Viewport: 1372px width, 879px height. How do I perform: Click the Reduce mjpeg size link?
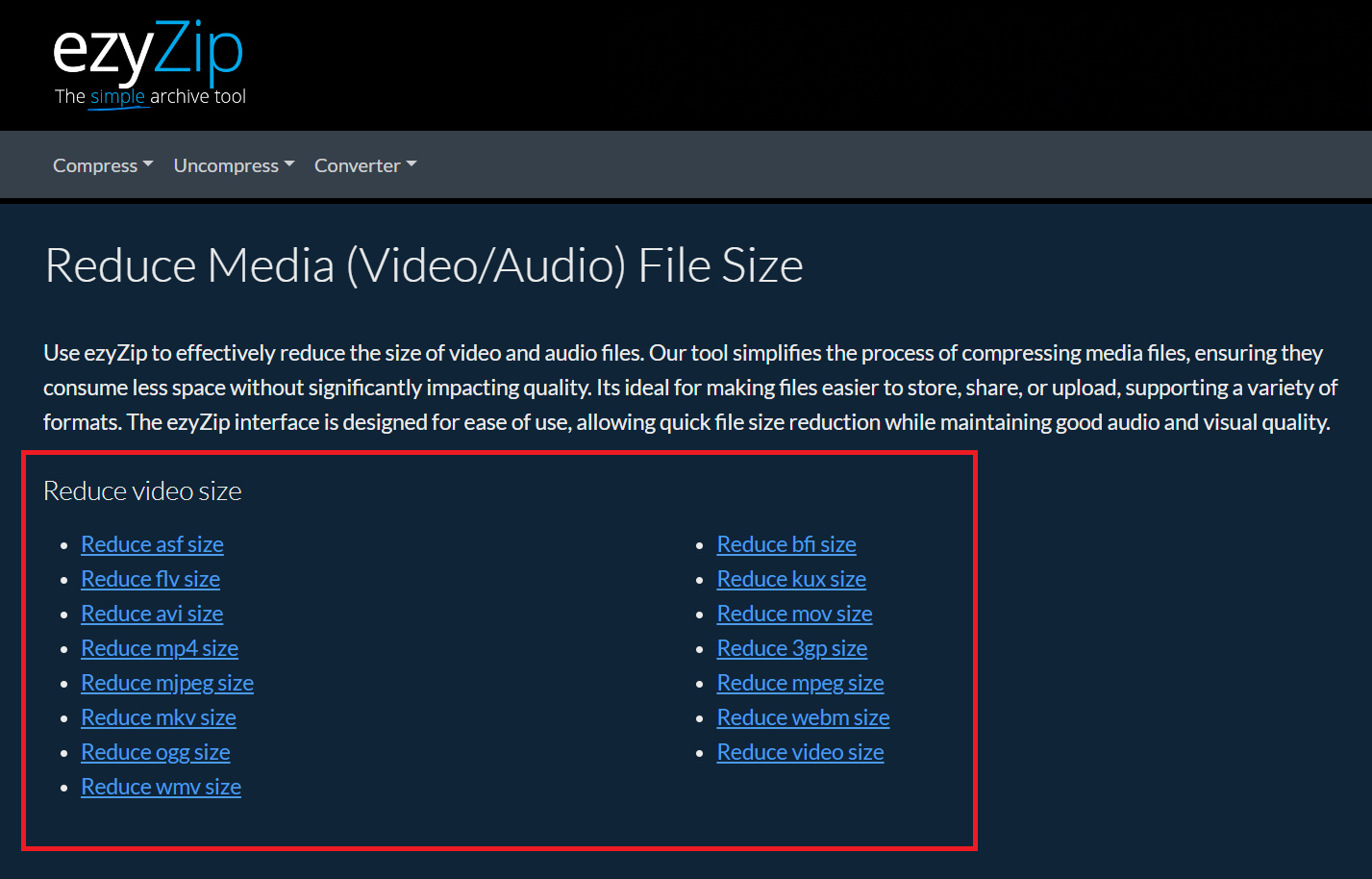(x=166, y=682)
